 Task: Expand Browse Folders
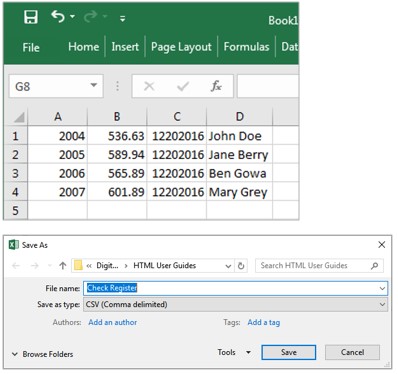(x=42, y=354)
